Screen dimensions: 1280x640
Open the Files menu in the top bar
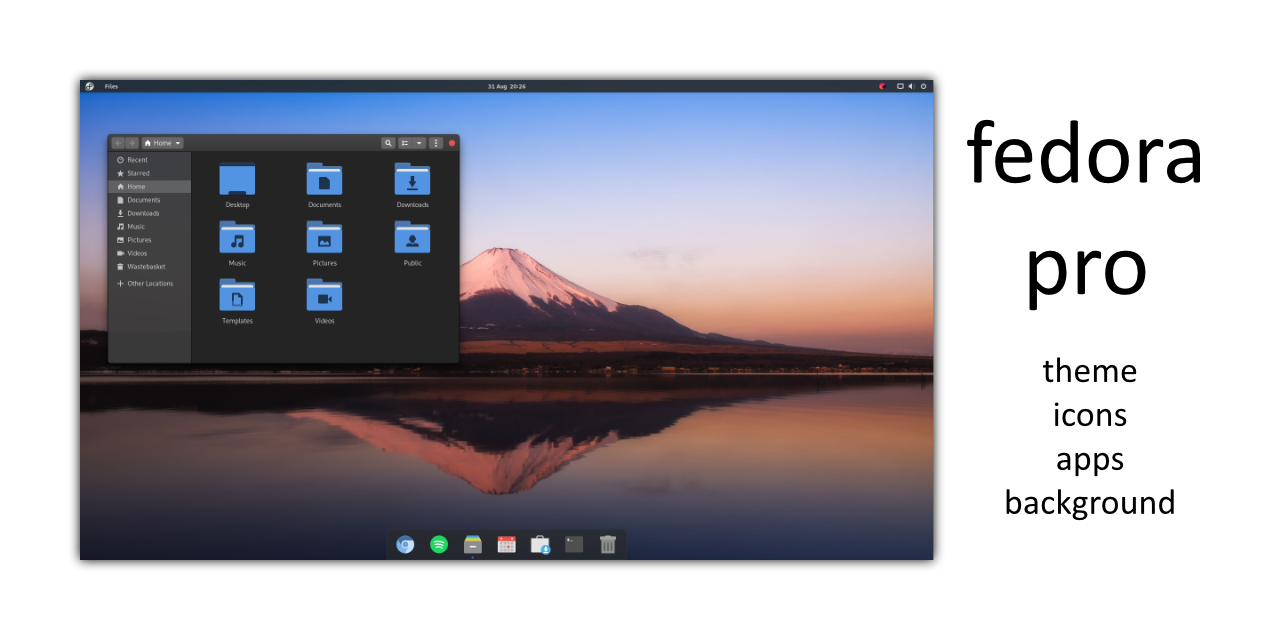111,86
